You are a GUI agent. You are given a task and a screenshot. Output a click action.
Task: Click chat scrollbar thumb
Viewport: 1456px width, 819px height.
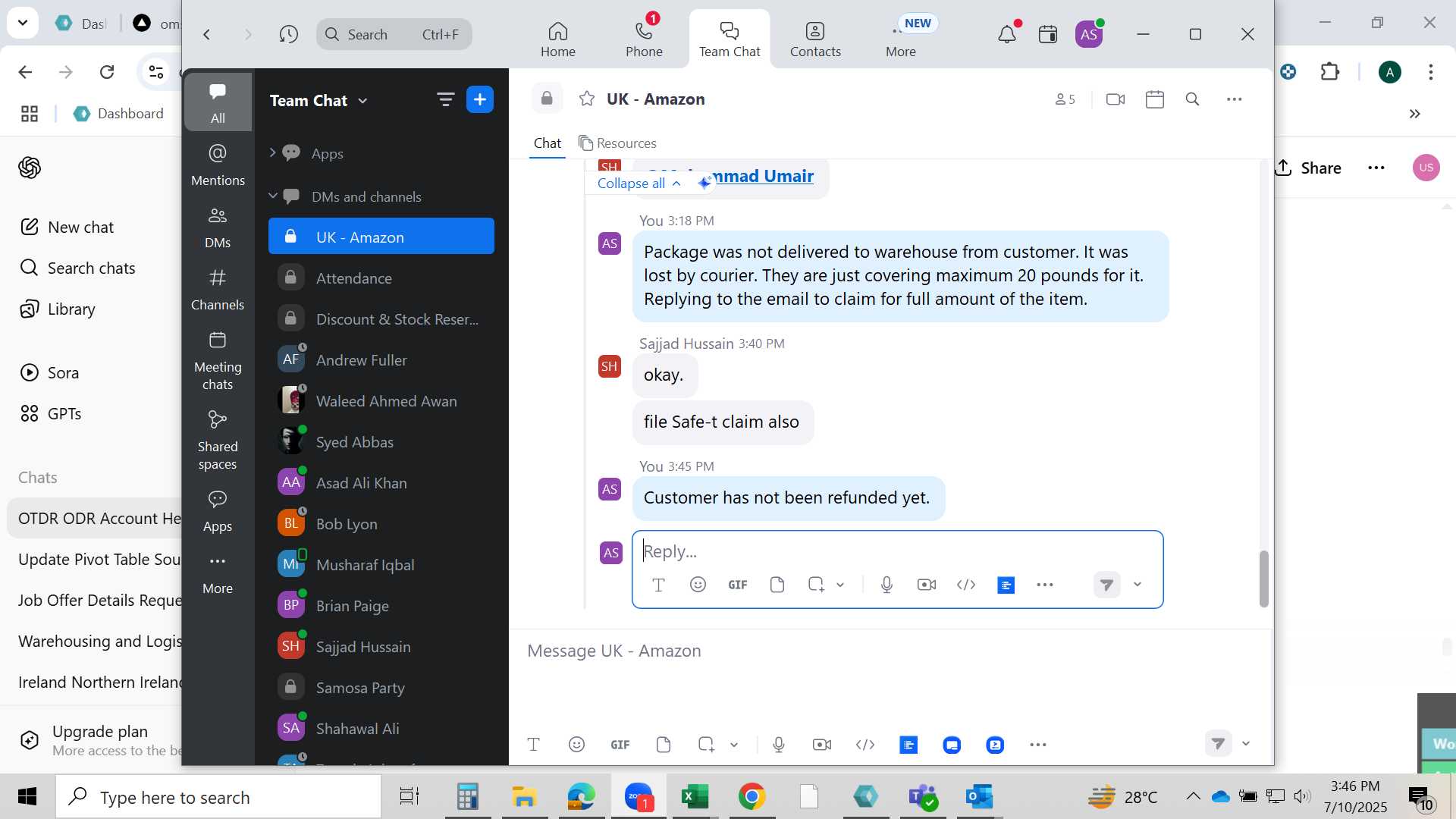(x=1263, y=579)
